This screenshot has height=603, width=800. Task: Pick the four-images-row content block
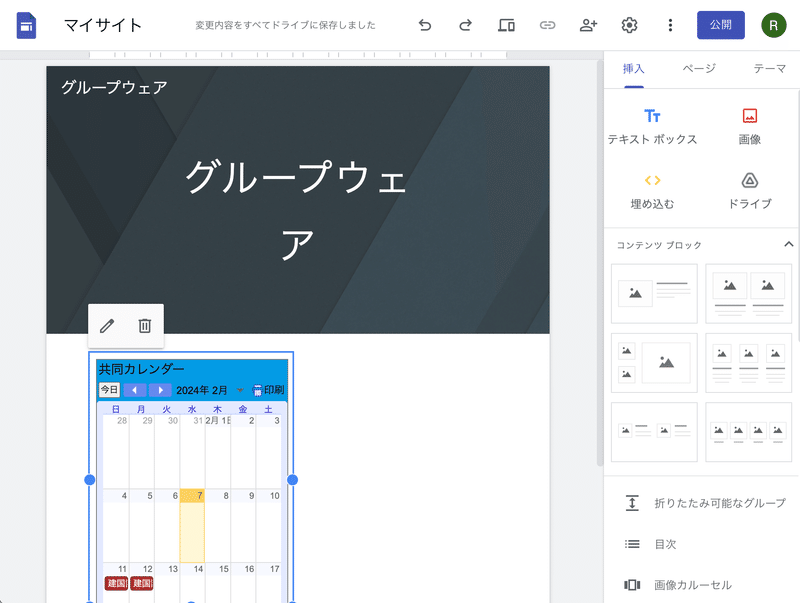748,432
